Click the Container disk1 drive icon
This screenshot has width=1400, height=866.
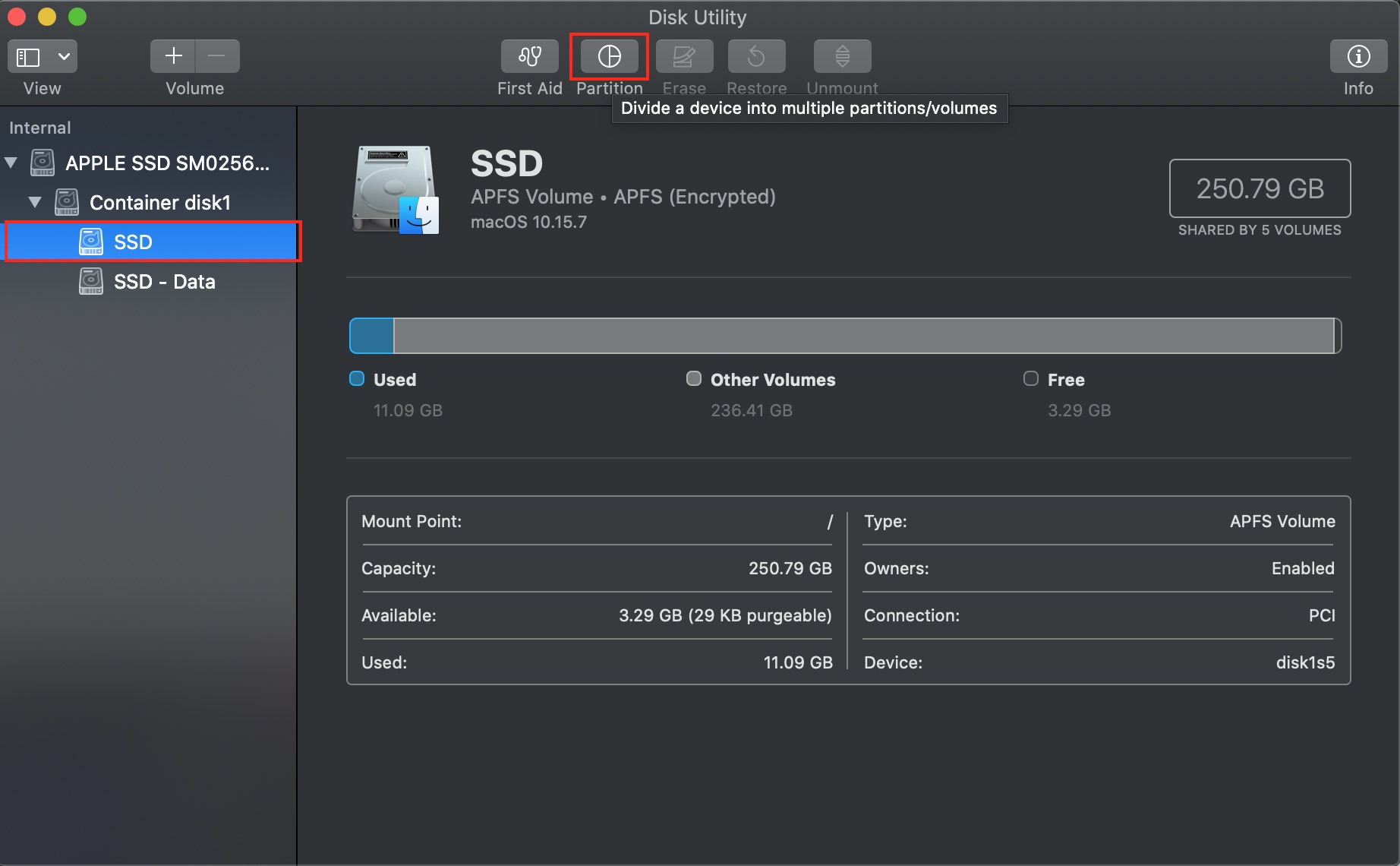[x=67, y=202]
